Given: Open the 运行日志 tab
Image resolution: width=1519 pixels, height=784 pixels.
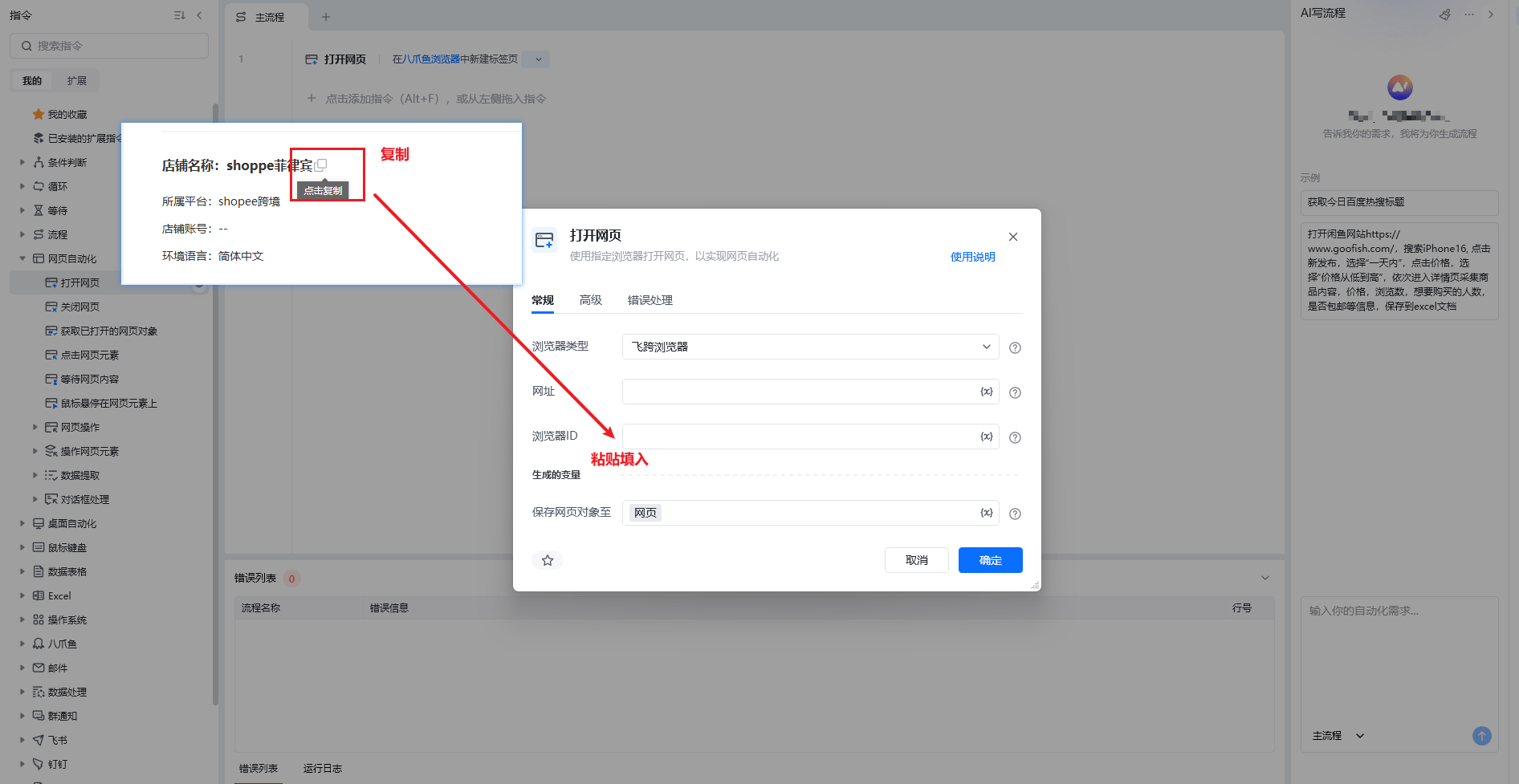Looking at the screenshot, I should (x=322, y=768).
